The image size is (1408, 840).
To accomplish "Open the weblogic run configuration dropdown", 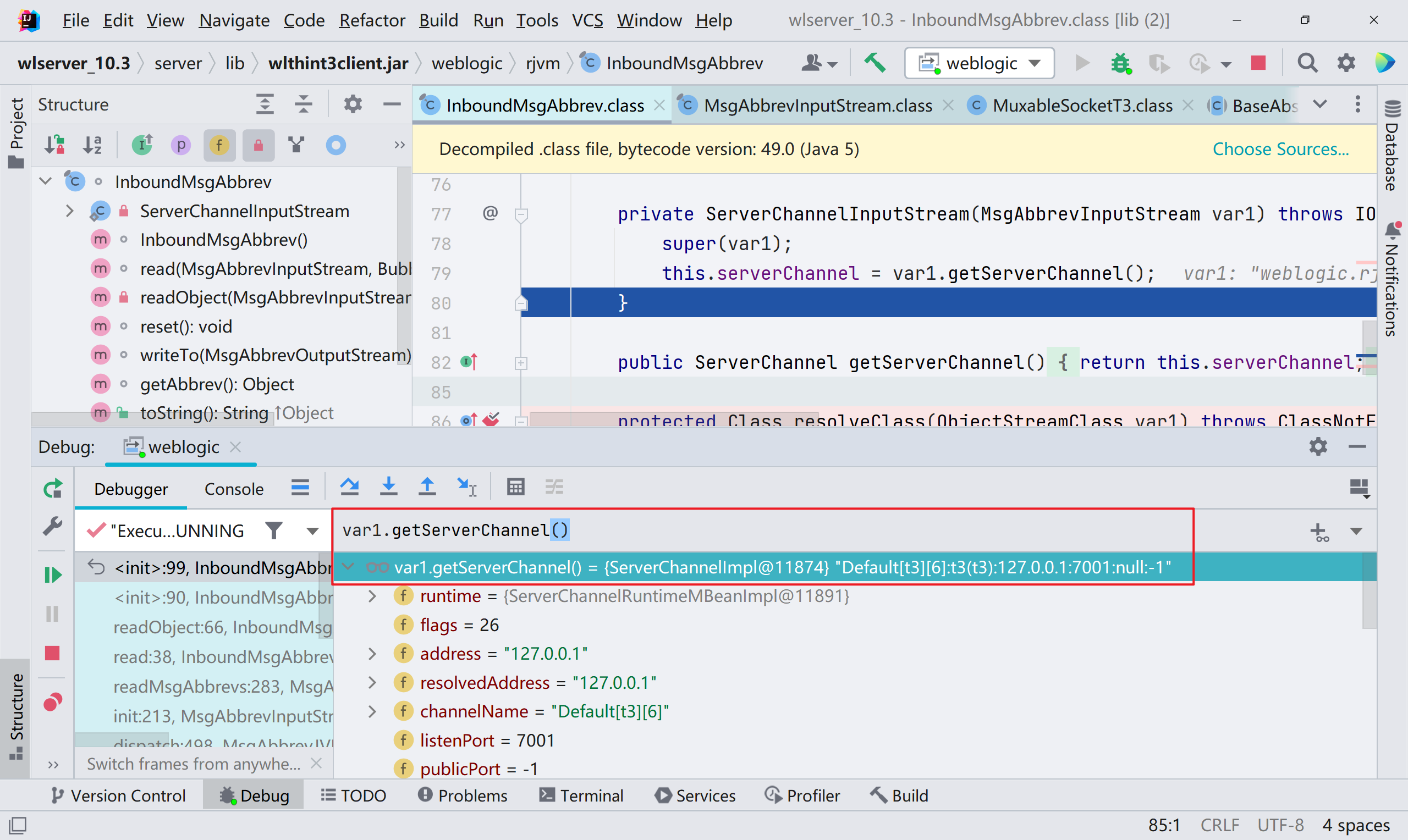I will 980,63.
